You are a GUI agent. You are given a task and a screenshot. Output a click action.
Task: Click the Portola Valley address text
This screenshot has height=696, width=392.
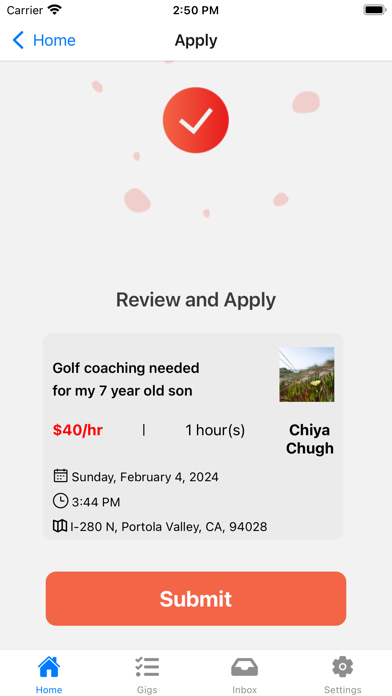pos(169,527)
